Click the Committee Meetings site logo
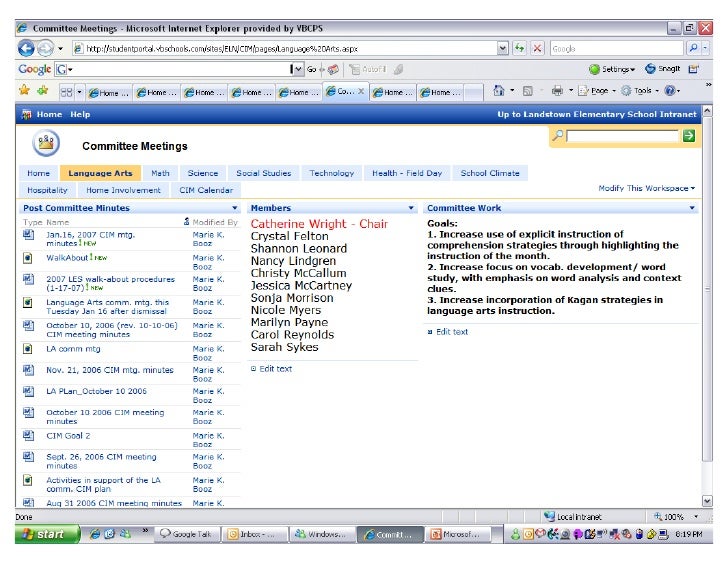 46,145
